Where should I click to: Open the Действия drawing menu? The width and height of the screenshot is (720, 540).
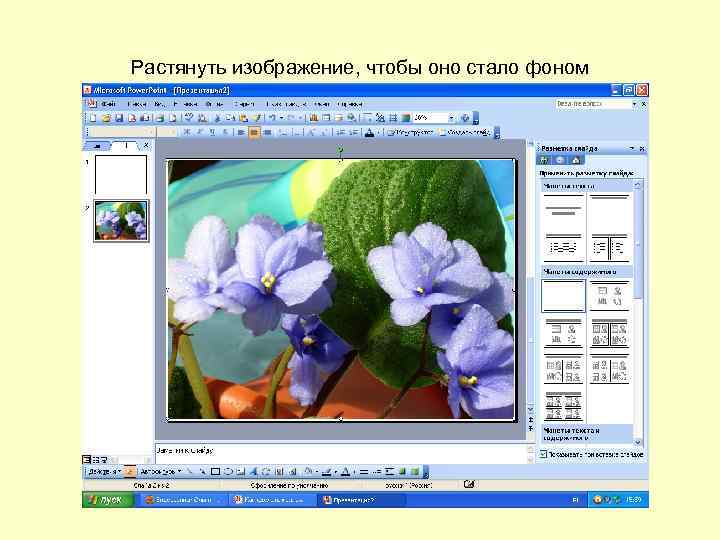[x=104, y=471]
